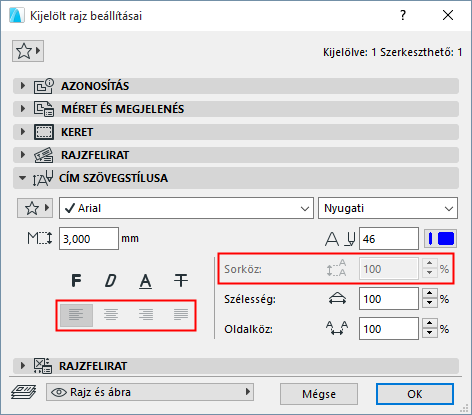Select left text alignment

(76, 315)
